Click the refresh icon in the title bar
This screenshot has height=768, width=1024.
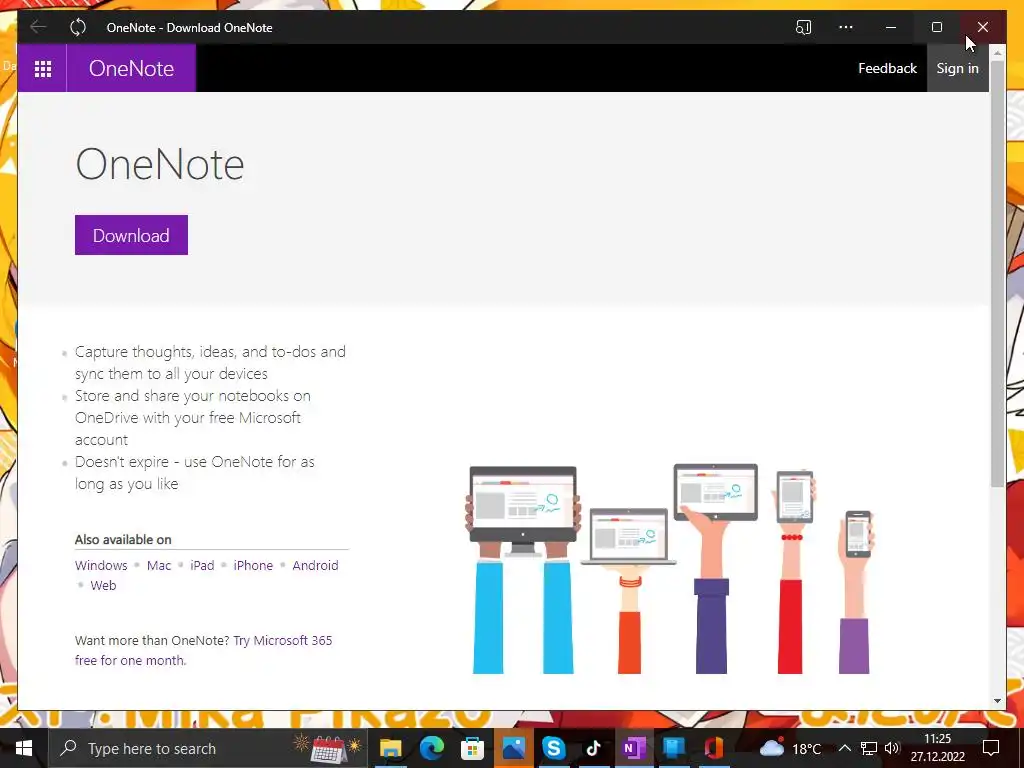pyautogui.click(x=78, y=27)
